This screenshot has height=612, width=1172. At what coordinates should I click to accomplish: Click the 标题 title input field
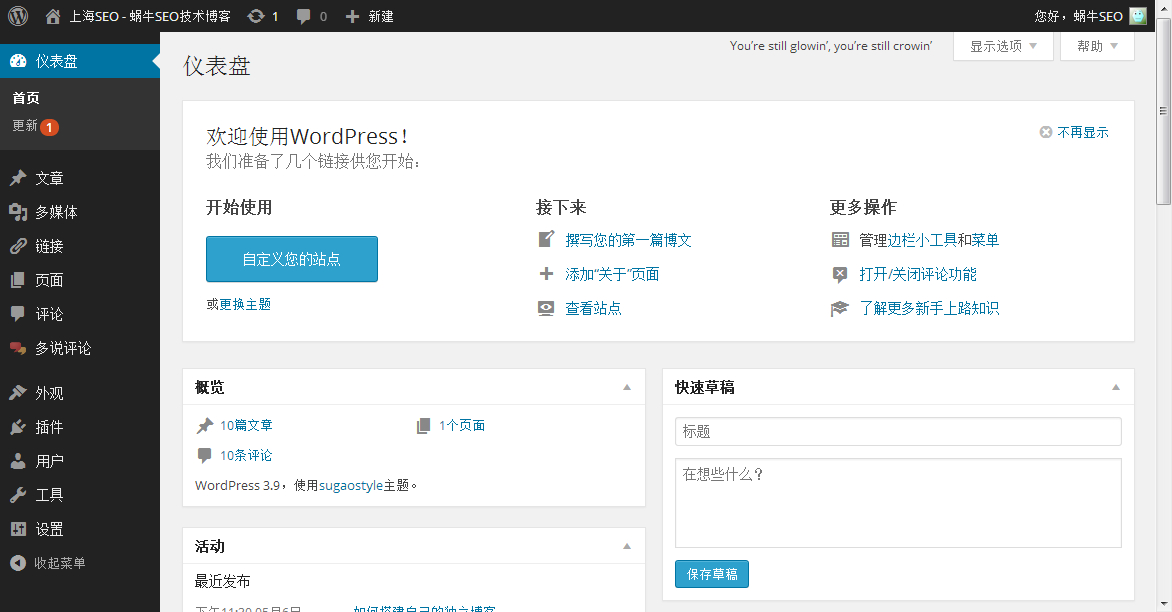(x=897, y=431)
